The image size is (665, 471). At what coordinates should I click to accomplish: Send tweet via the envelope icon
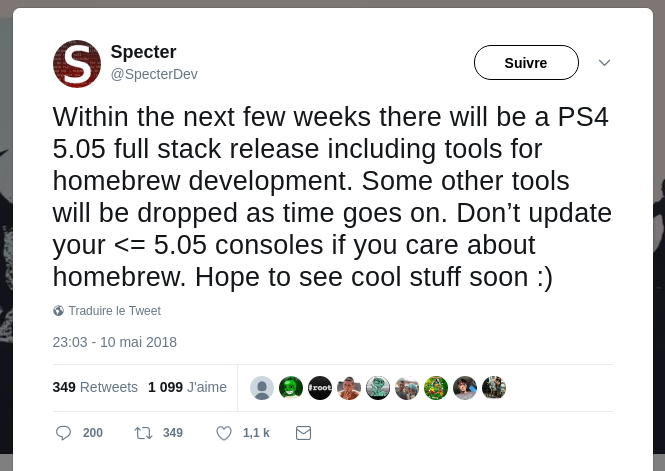point(303,433)
